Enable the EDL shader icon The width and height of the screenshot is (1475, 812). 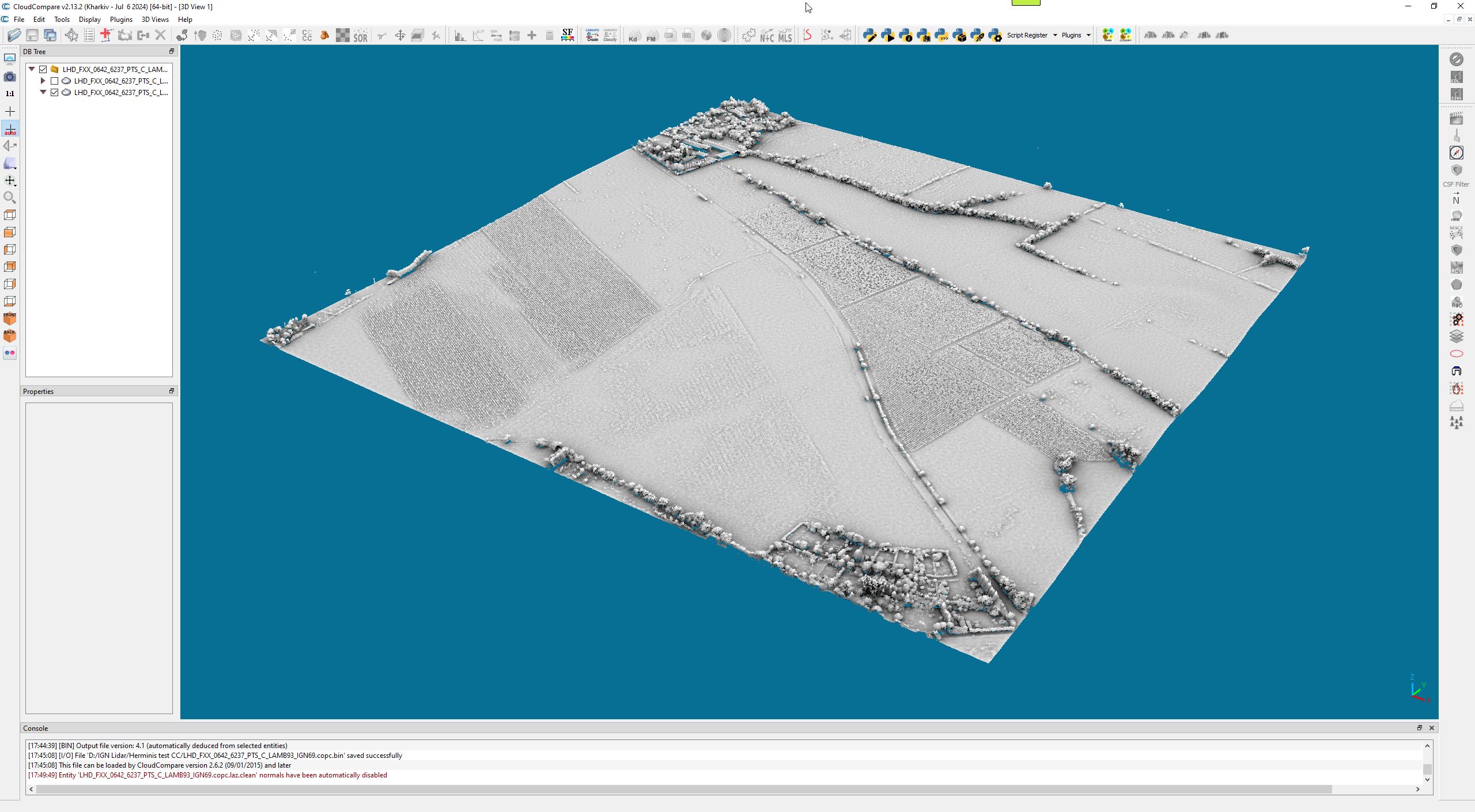coord(1456,77)
